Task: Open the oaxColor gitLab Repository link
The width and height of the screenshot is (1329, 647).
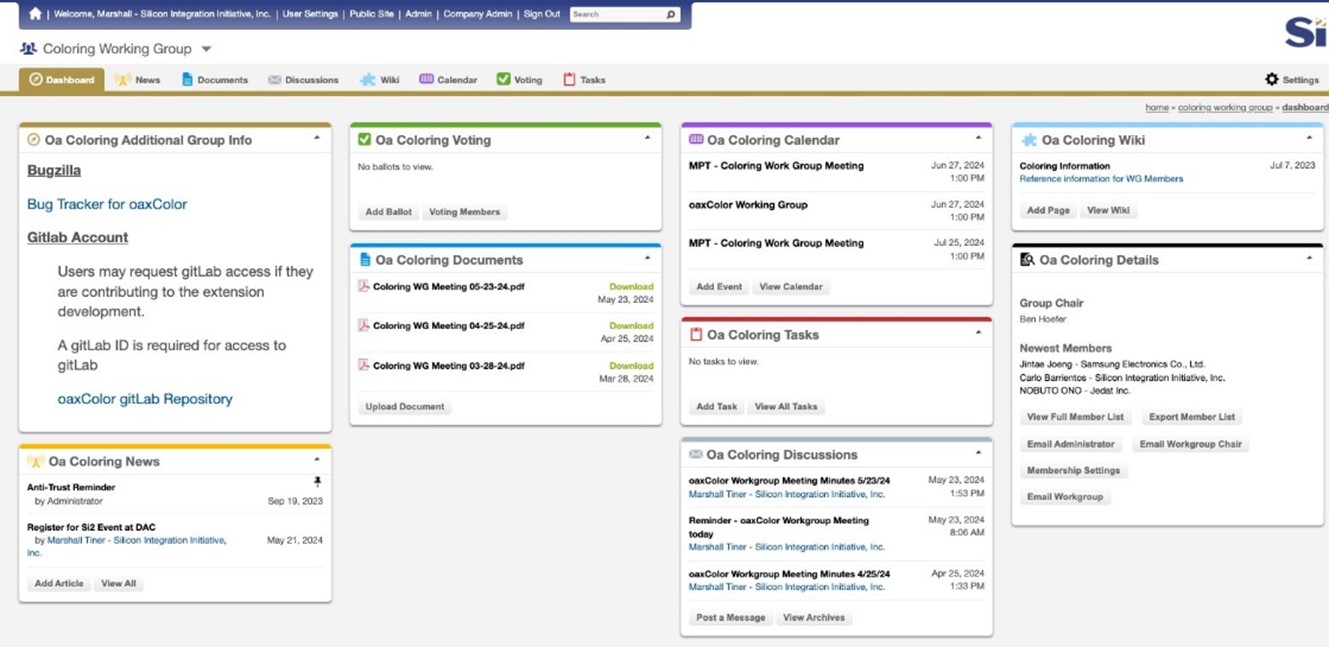Action: [x=145, y=399]
